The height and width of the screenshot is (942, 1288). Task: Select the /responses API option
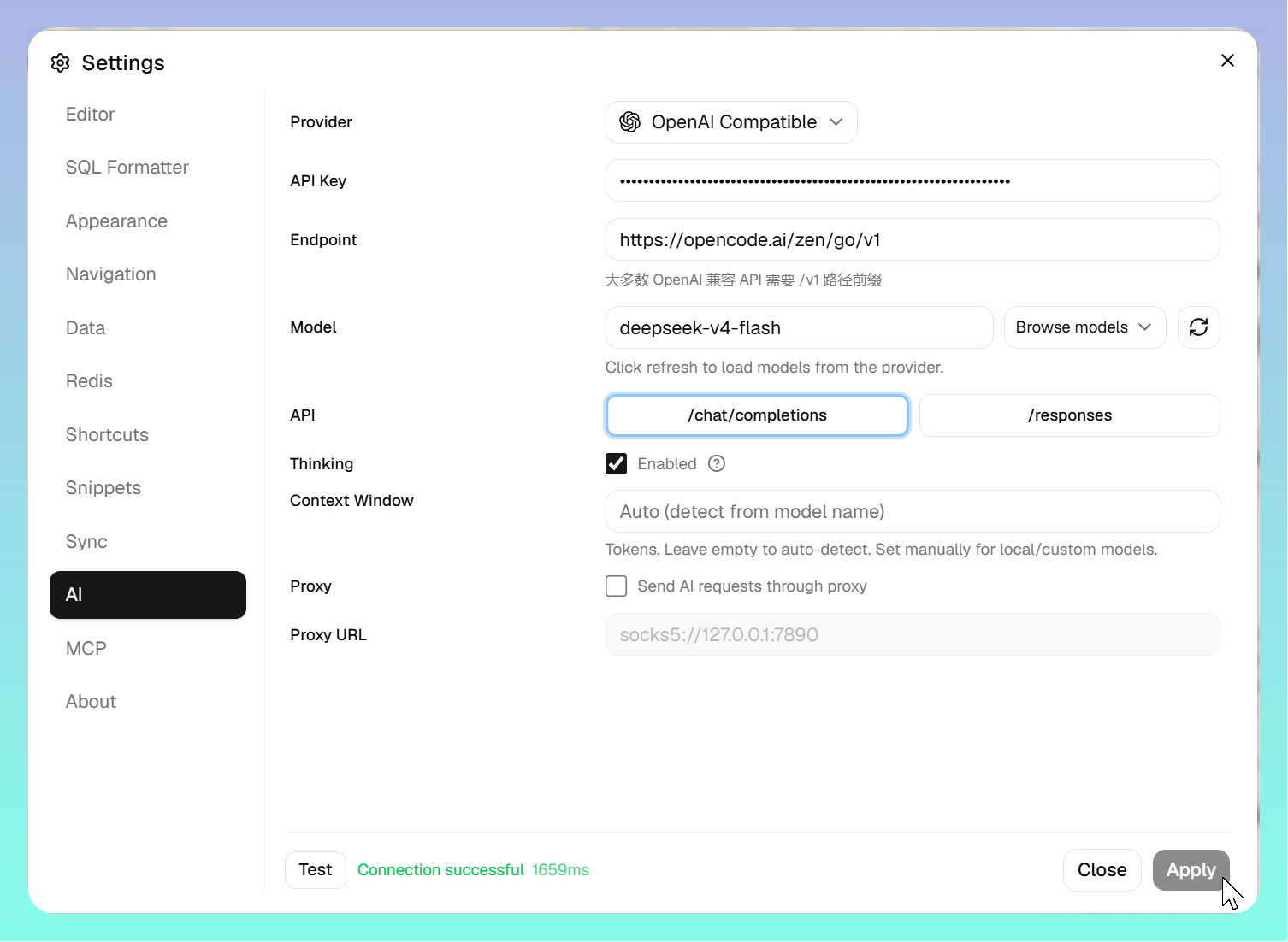tap(1069, 415)
